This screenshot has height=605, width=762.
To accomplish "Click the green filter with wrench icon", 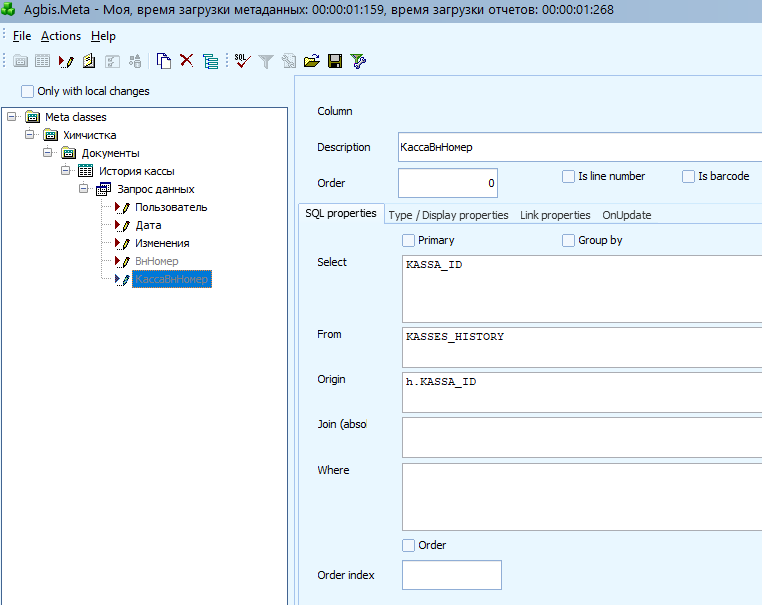I will pyautogui.click(x=358, y=61).
